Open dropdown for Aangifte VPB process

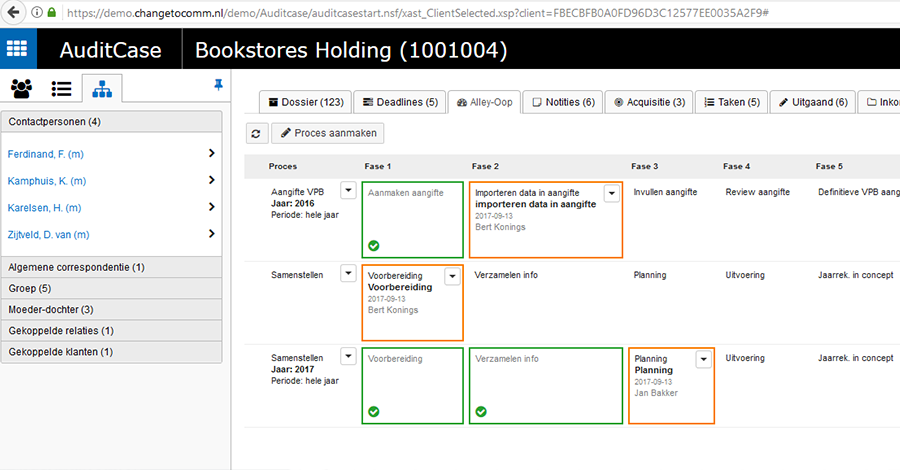(x=348, y=190)
